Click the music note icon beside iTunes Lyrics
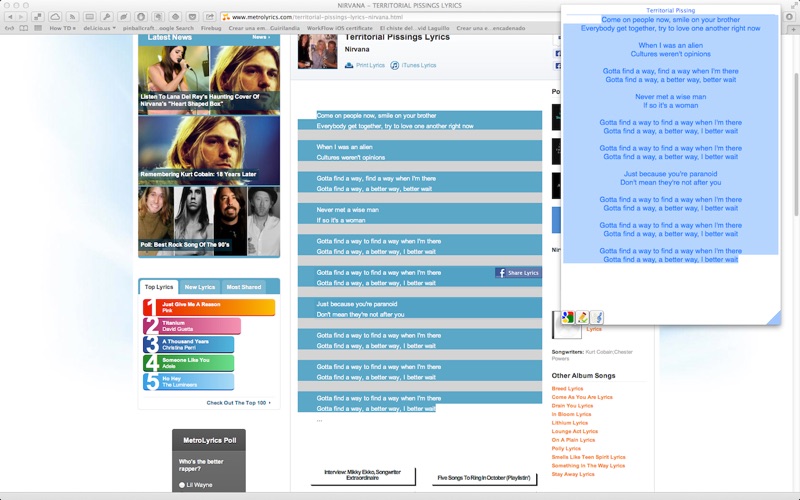The height and width of the screenshot is (500, 800). 394,65
